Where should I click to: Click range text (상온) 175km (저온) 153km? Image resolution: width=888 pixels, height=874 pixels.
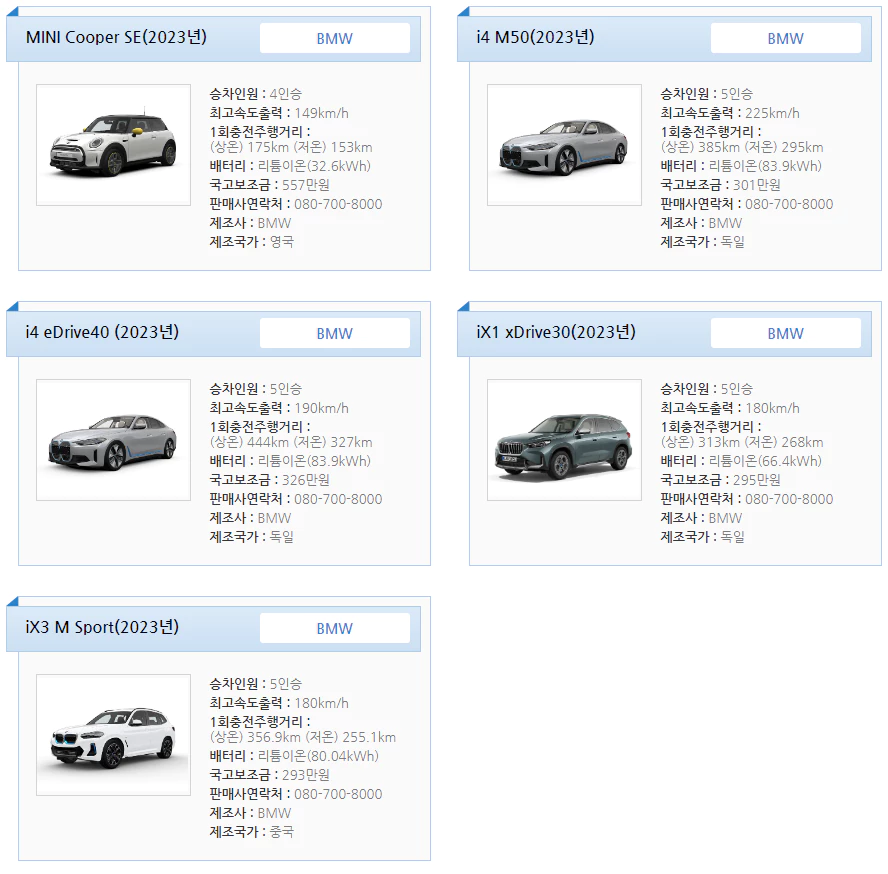click(x=291, y=147)
